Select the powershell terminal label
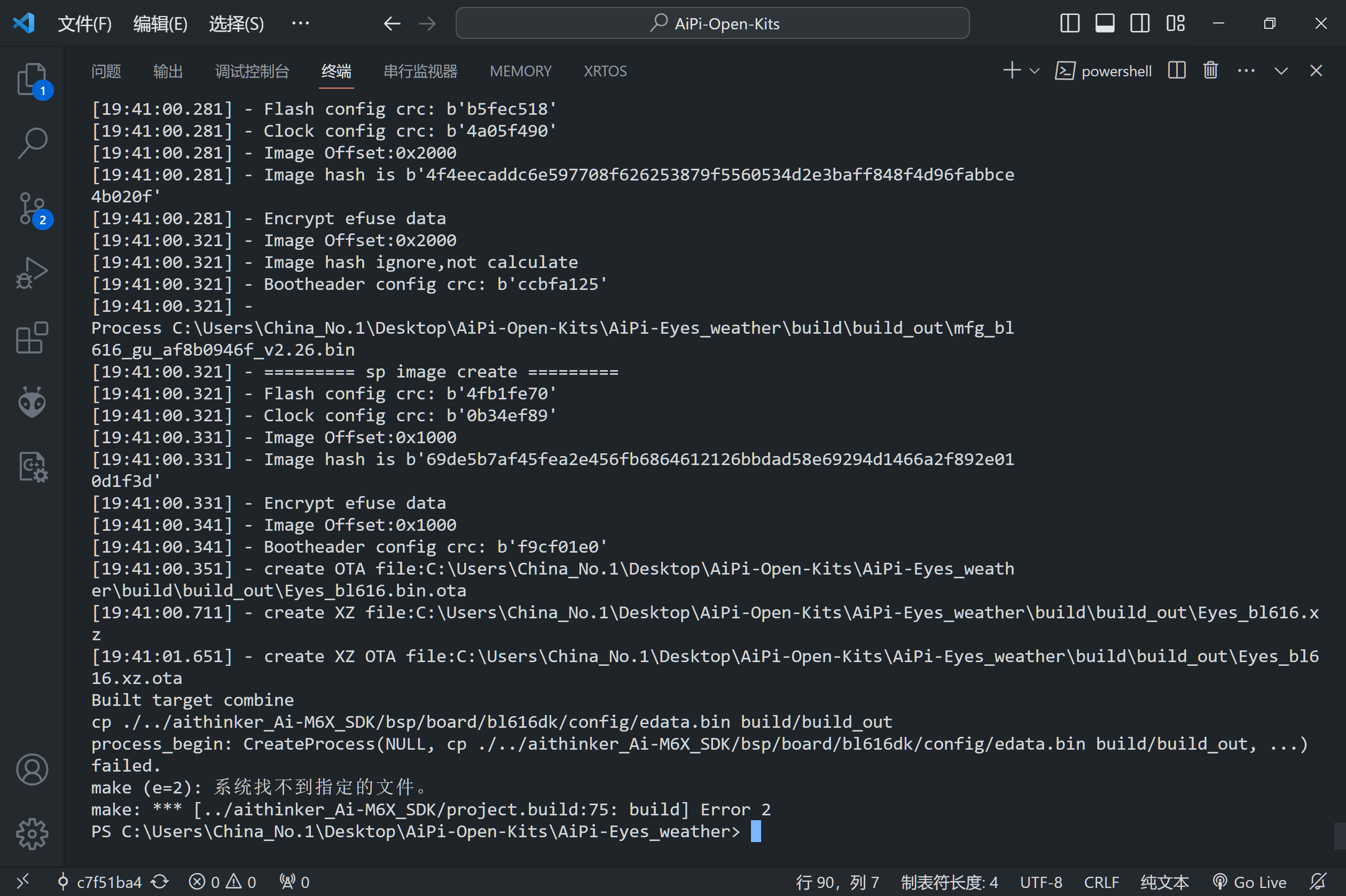Image resolution: width=1346 pixels, height=896 pixels. click(x=1103, y=71)
